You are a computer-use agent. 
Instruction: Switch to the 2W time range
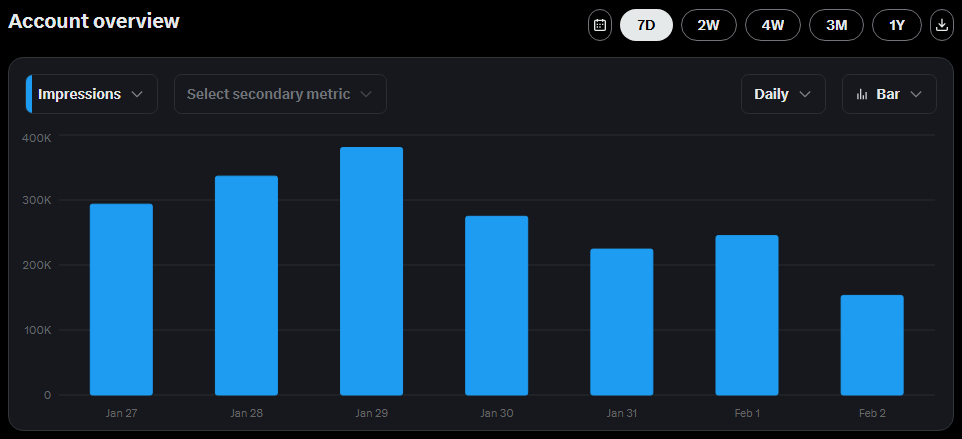[708, 25]
